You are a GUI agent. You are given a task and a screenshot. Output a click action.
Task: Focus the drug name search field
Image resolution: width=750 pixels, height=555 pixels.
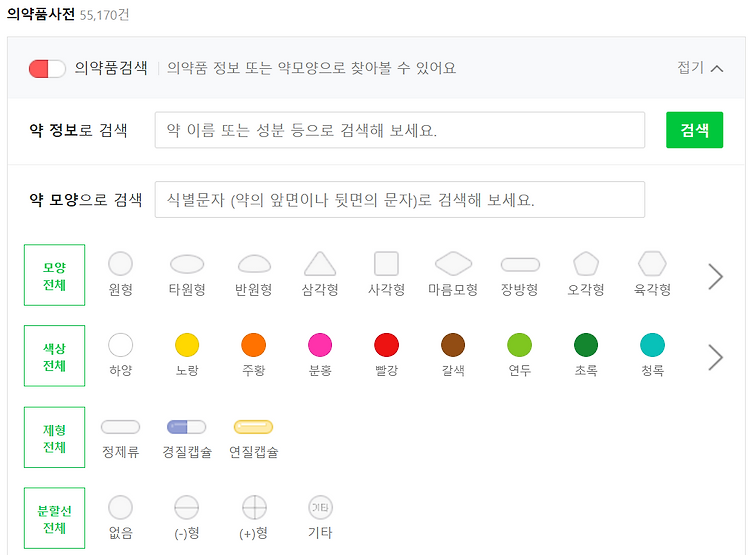coord(399,130)
